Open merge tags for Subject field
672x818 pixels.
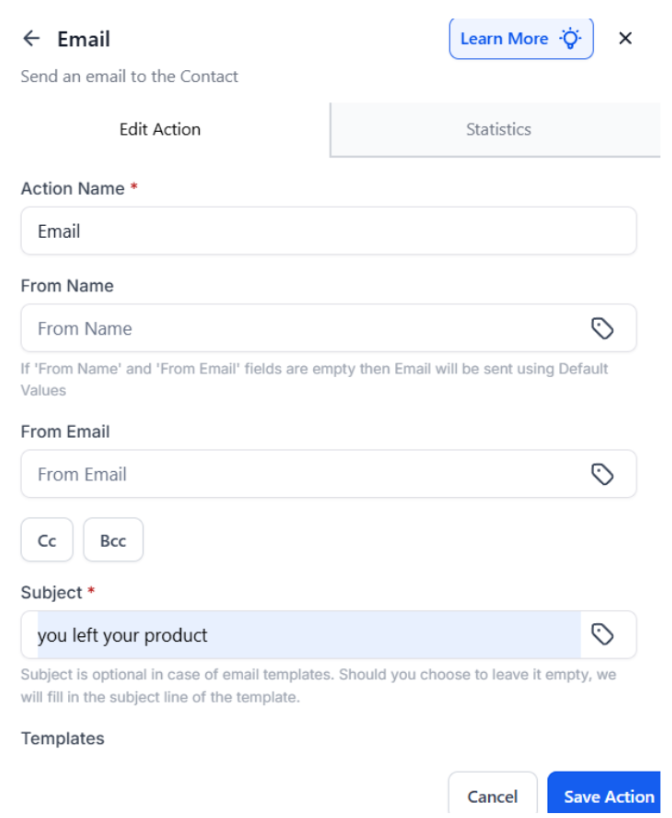pos(602,634)
